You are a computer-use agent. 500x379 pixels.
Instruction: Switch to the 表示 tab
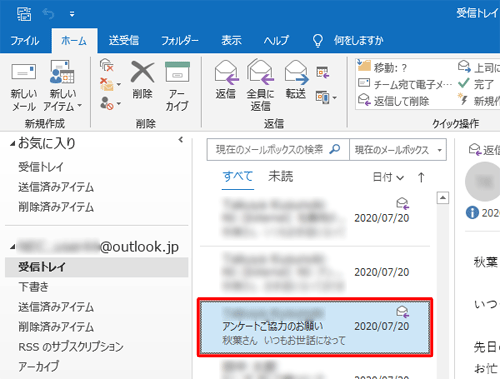click(231, 41)
